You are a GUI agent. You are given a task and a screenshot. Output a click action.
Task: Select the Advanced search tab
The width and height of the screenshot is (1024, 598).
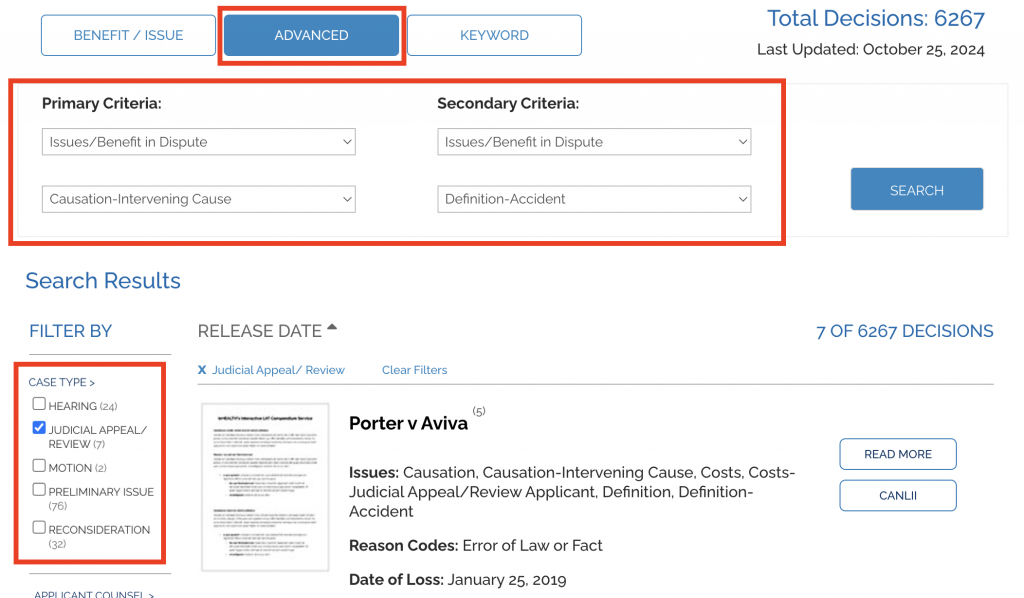point(312,35)
